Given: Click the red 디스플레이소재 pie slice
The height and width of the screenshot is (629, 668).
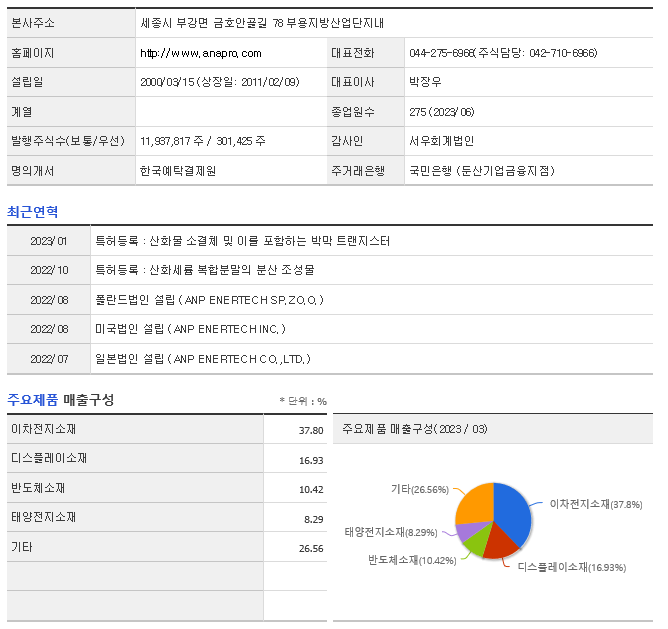Looking at the screenshot, I should [500, 542].
